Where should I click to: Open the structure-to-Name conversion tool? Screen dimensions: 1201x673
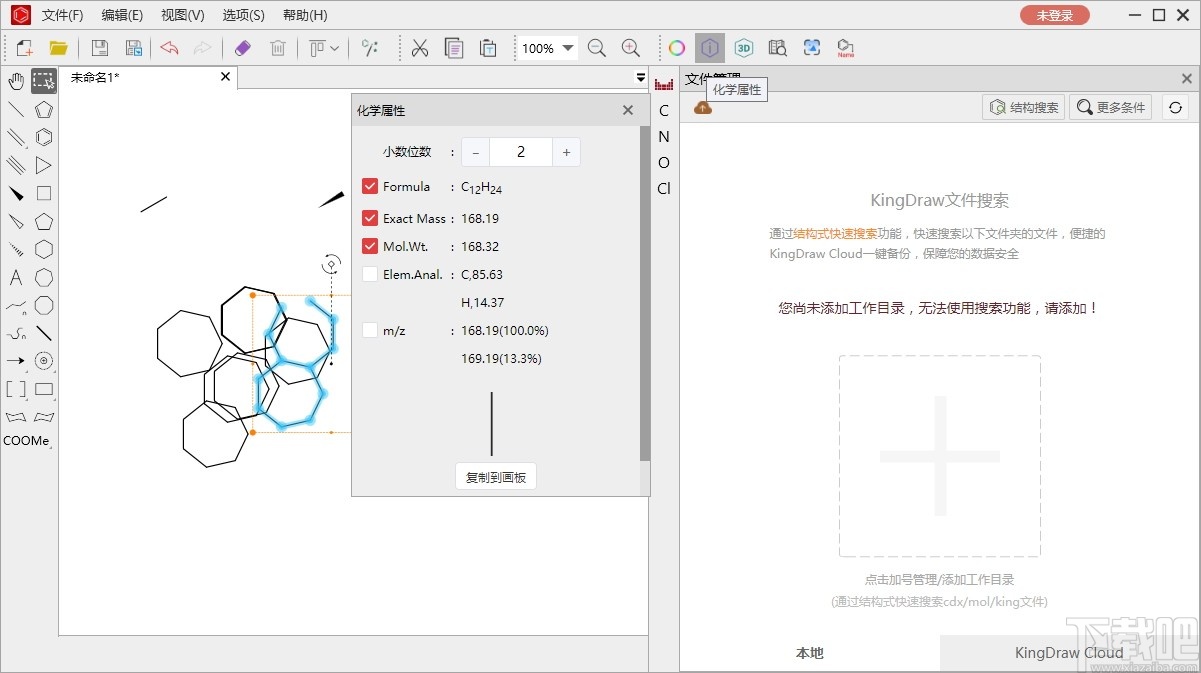[845, 47]
